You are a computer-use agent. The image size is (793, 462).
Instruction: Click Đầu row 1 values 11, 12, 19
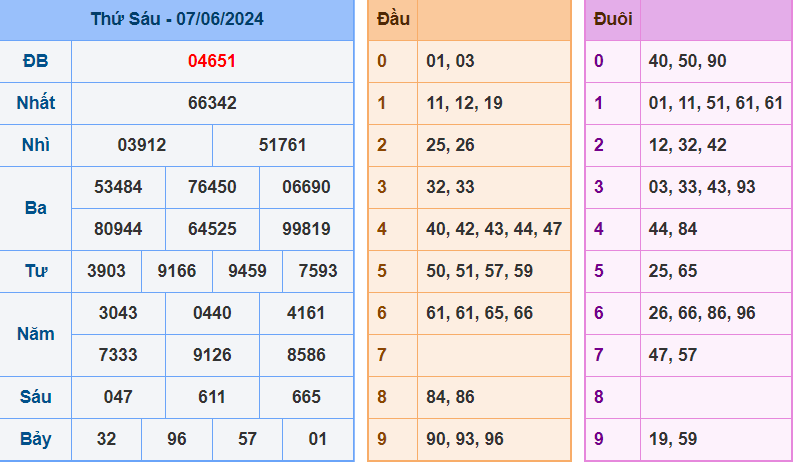[x=464, y=103]
